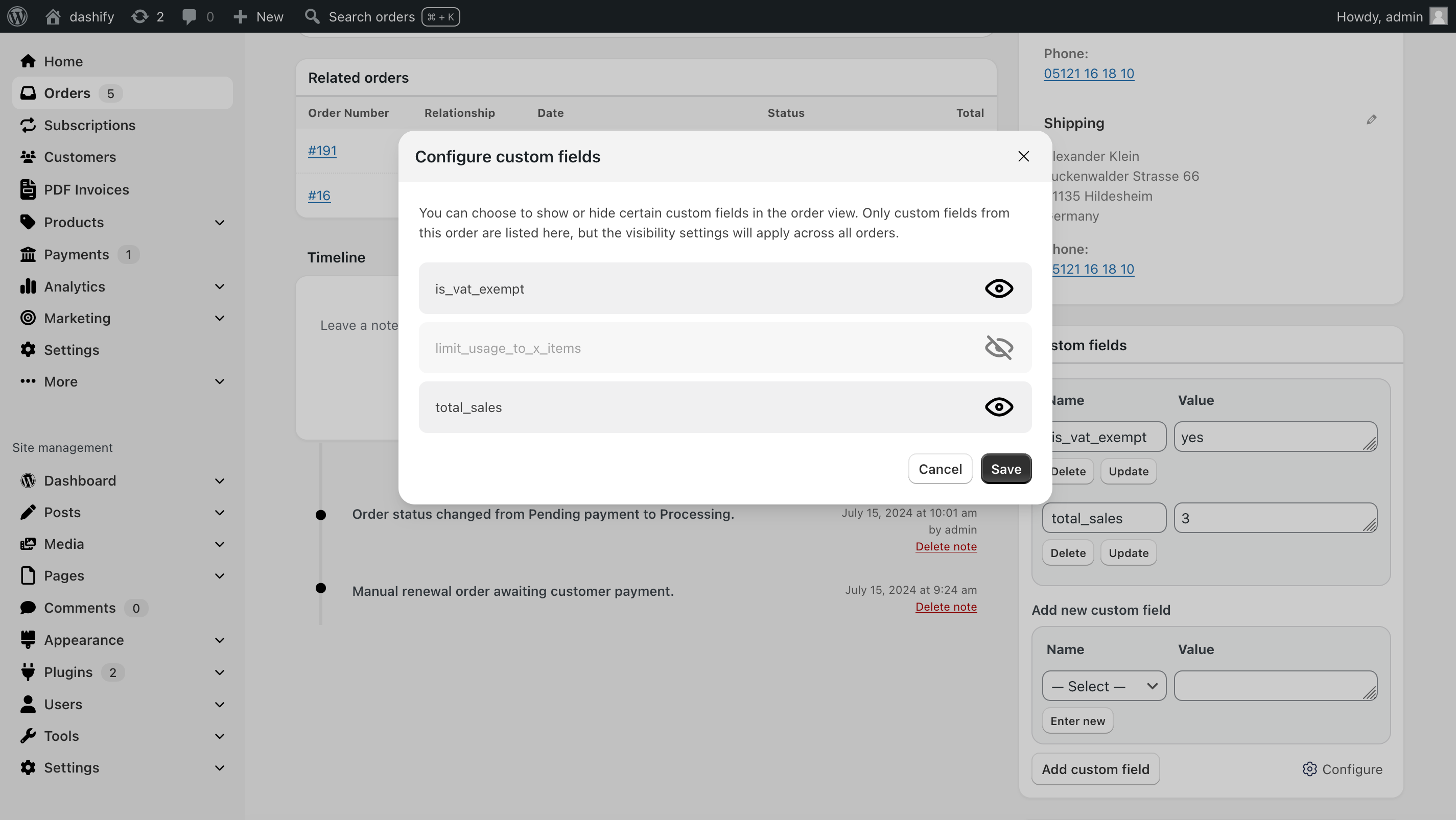The width and height of the screenshot is (1456, 820).
Task: Click the Media images icon
Action: pos(28,544)
